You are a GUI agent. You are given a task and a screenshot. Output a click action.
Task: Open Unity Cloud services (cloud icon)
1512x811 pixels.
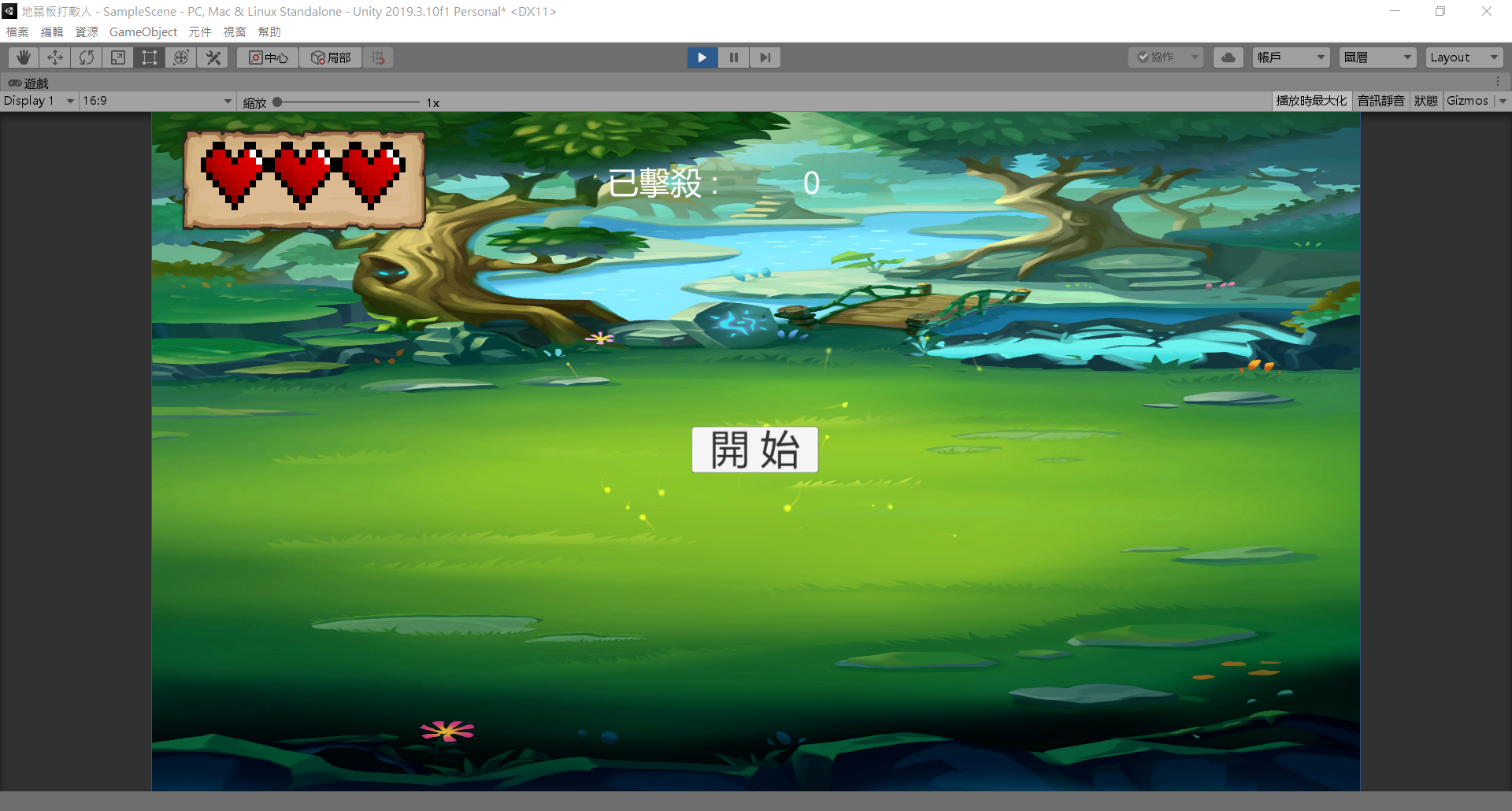click(1228, 57)
